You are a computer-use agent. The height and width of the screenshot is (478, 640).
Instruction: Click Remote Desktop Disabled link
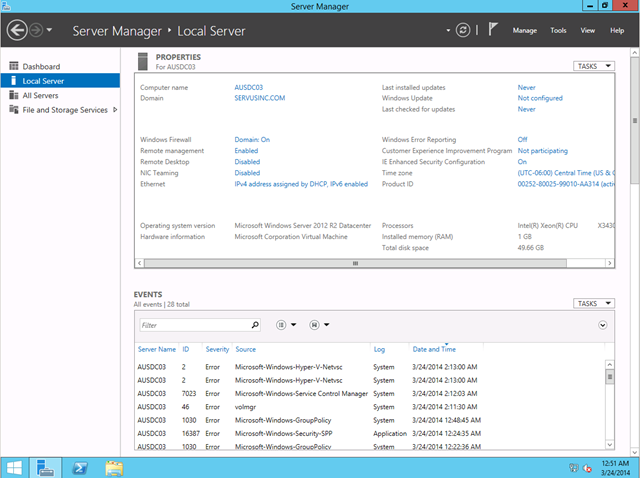pyautogui.click(x=247, y=162)
